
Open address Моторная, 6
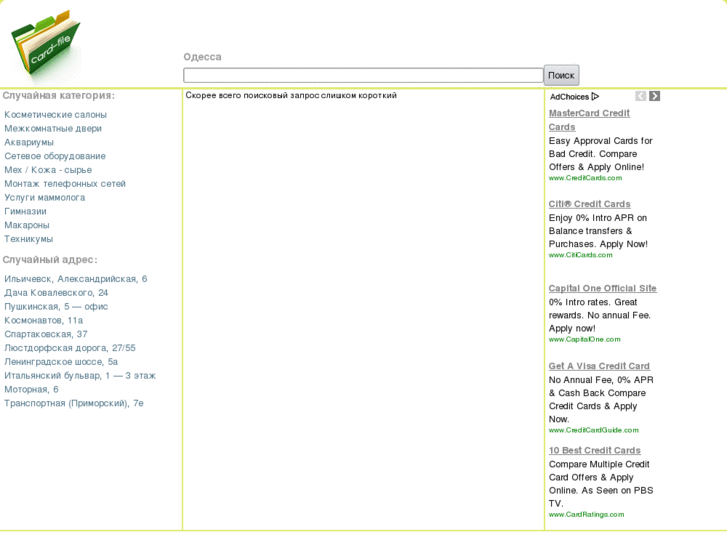31,390
